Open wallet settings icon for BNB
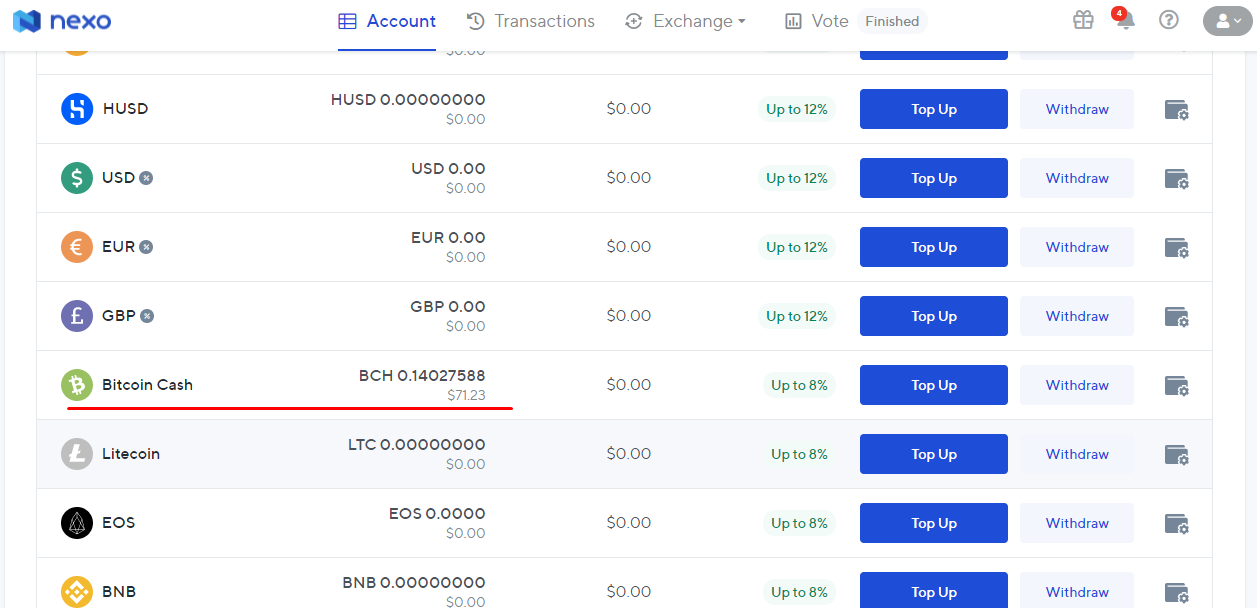The height and width of the screenshot is (608, 1257). (1177, 592)
